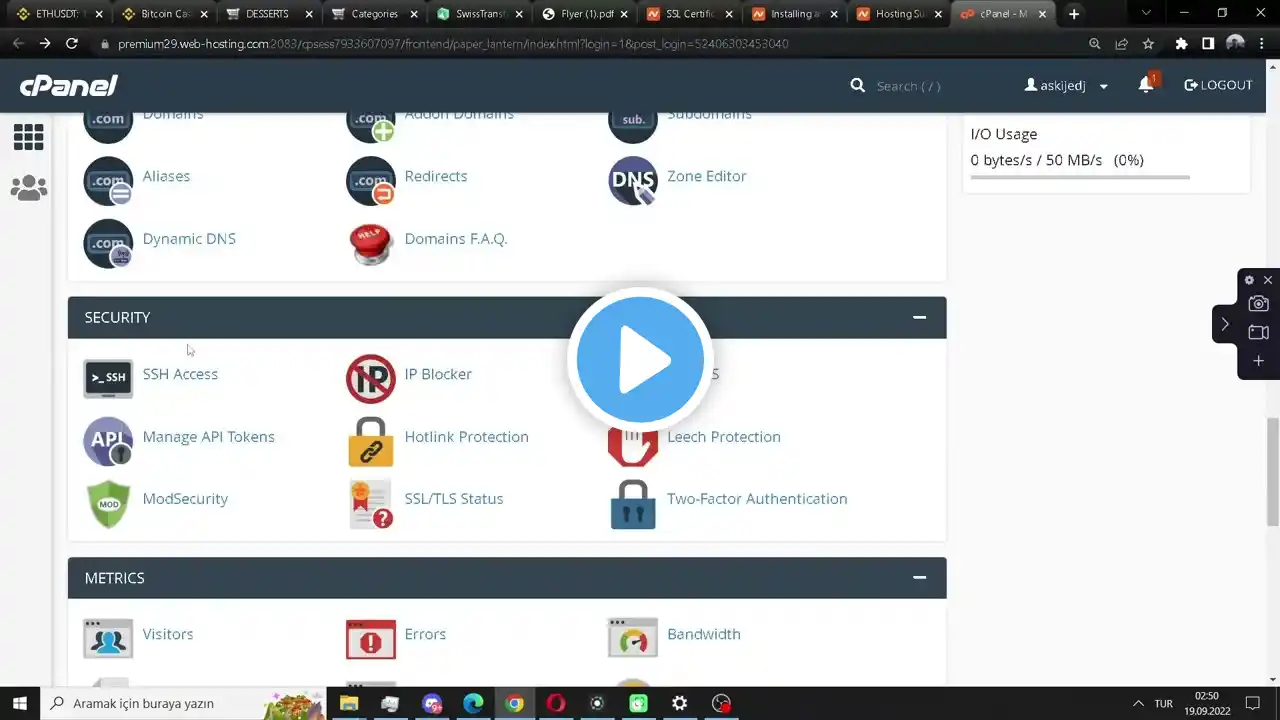Viewport: 1280px width, 720px height.
Task: Click the cPanel logo
Action: click(69, 85)
